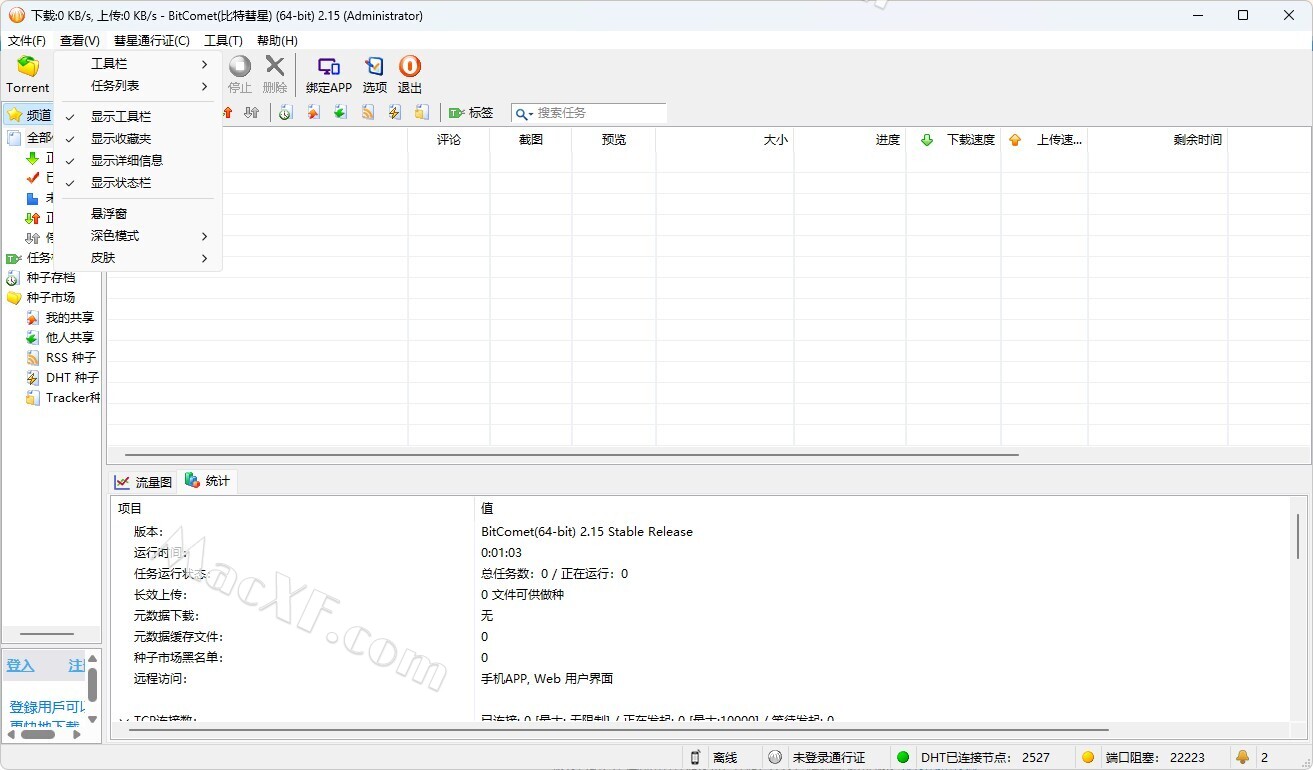
Task: Close the open 查看(V) menu
Action: tap(80, 41)
